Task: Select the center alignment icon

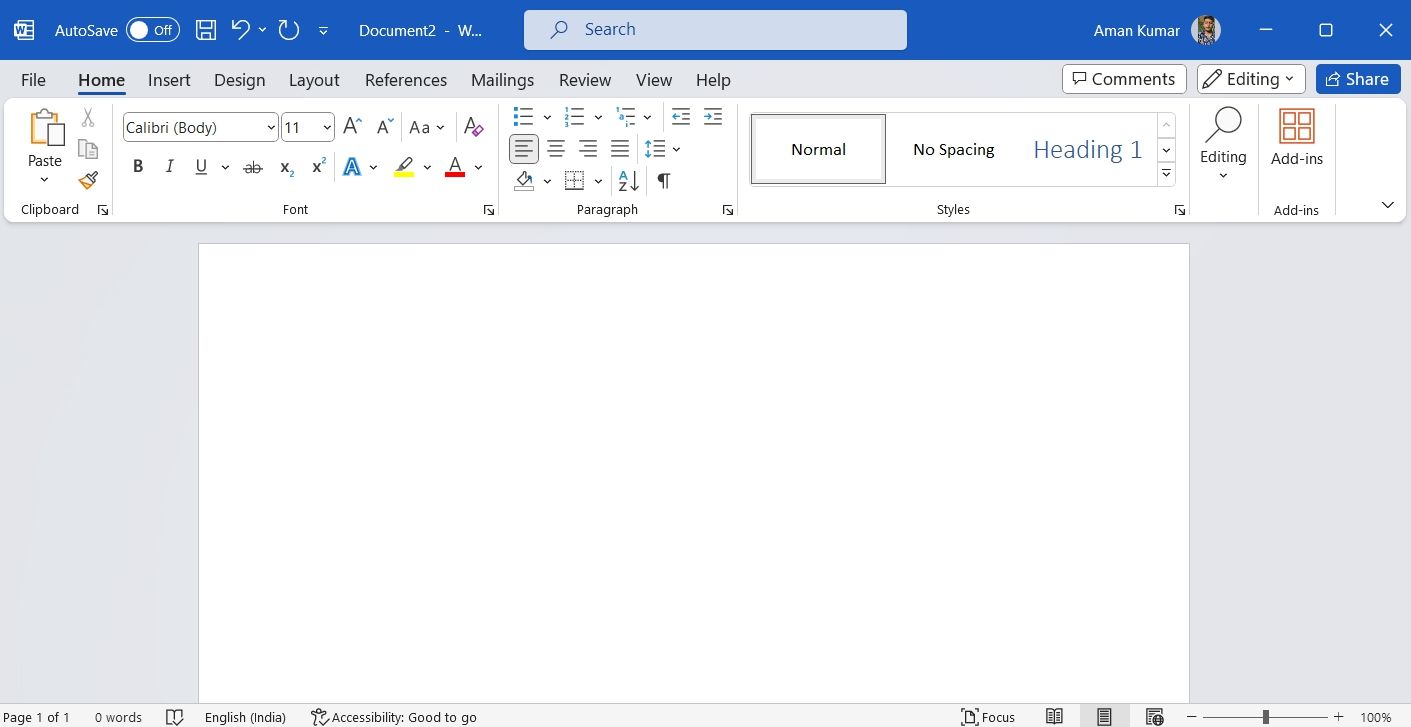Action: [x=556, y=148]
